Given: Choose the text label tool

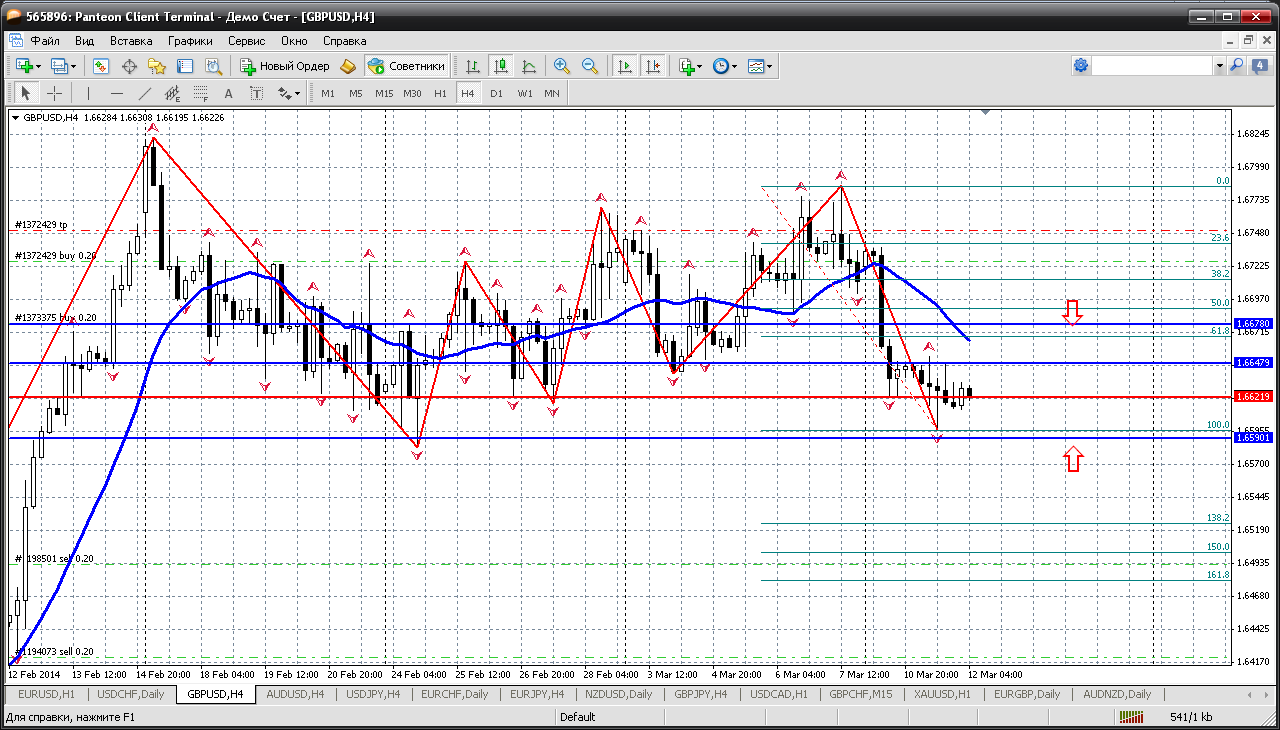Looking at the screenshot, I should click(x=228, y=93).
